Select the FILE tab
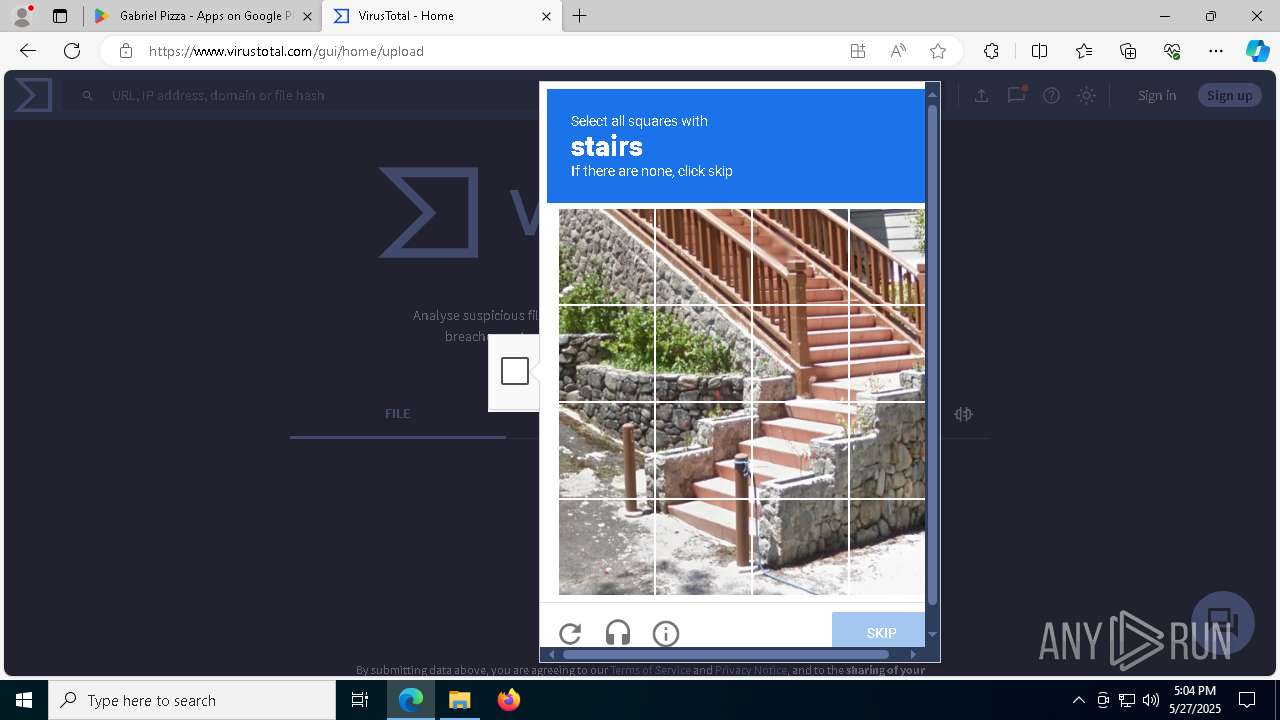This screenshot has height=720, width=1280. coord(397,413)
